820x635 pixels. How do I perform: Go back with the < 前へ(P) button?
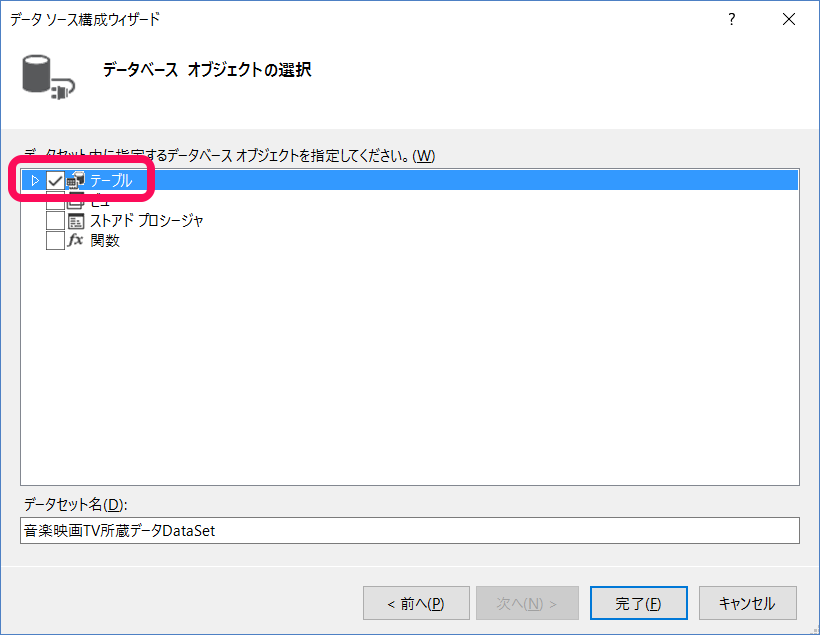(416, 603)
